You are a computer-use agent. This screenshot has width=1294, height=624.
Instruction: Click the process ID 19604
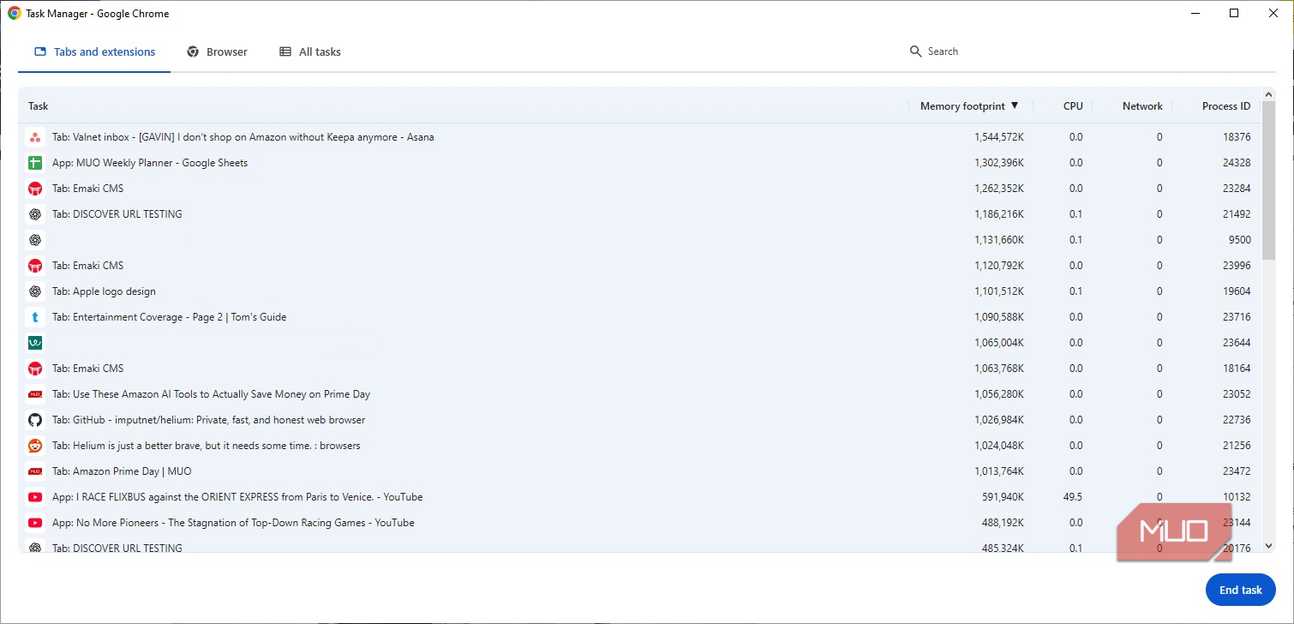coord(1236,291)
